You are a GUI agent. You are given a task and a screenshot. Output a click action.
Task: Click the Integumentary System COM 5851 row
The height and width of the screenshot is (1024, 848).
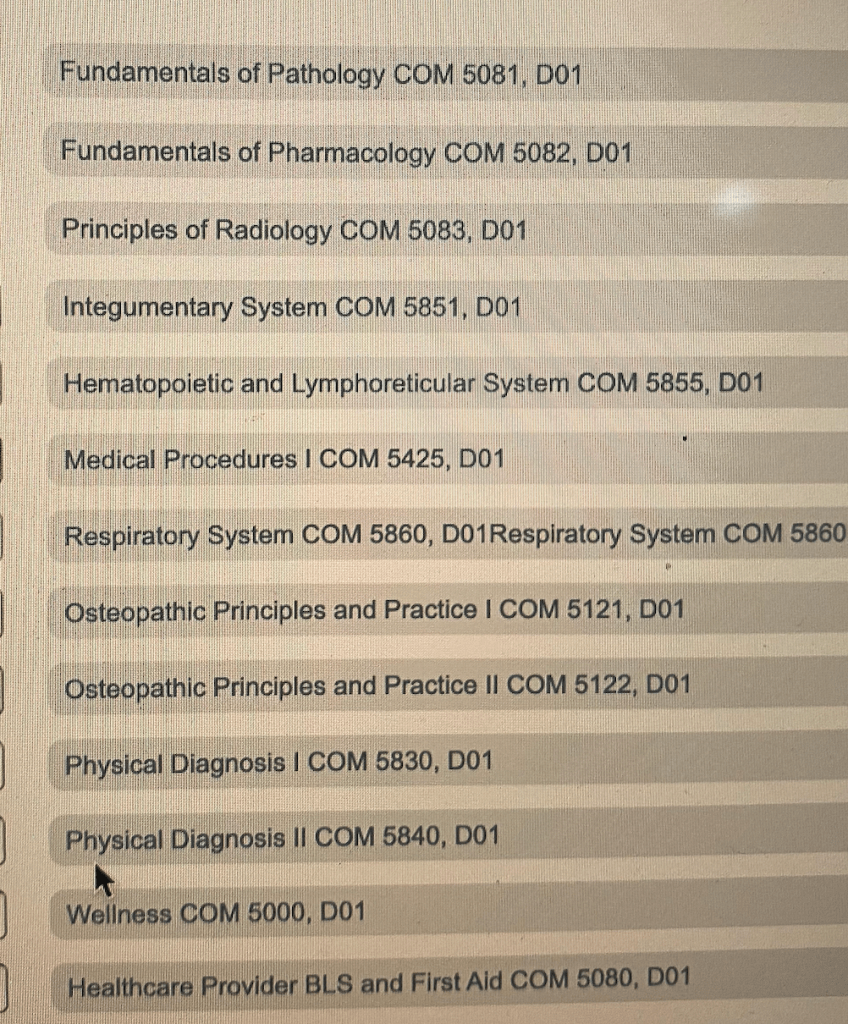click(x=292, y=307)
